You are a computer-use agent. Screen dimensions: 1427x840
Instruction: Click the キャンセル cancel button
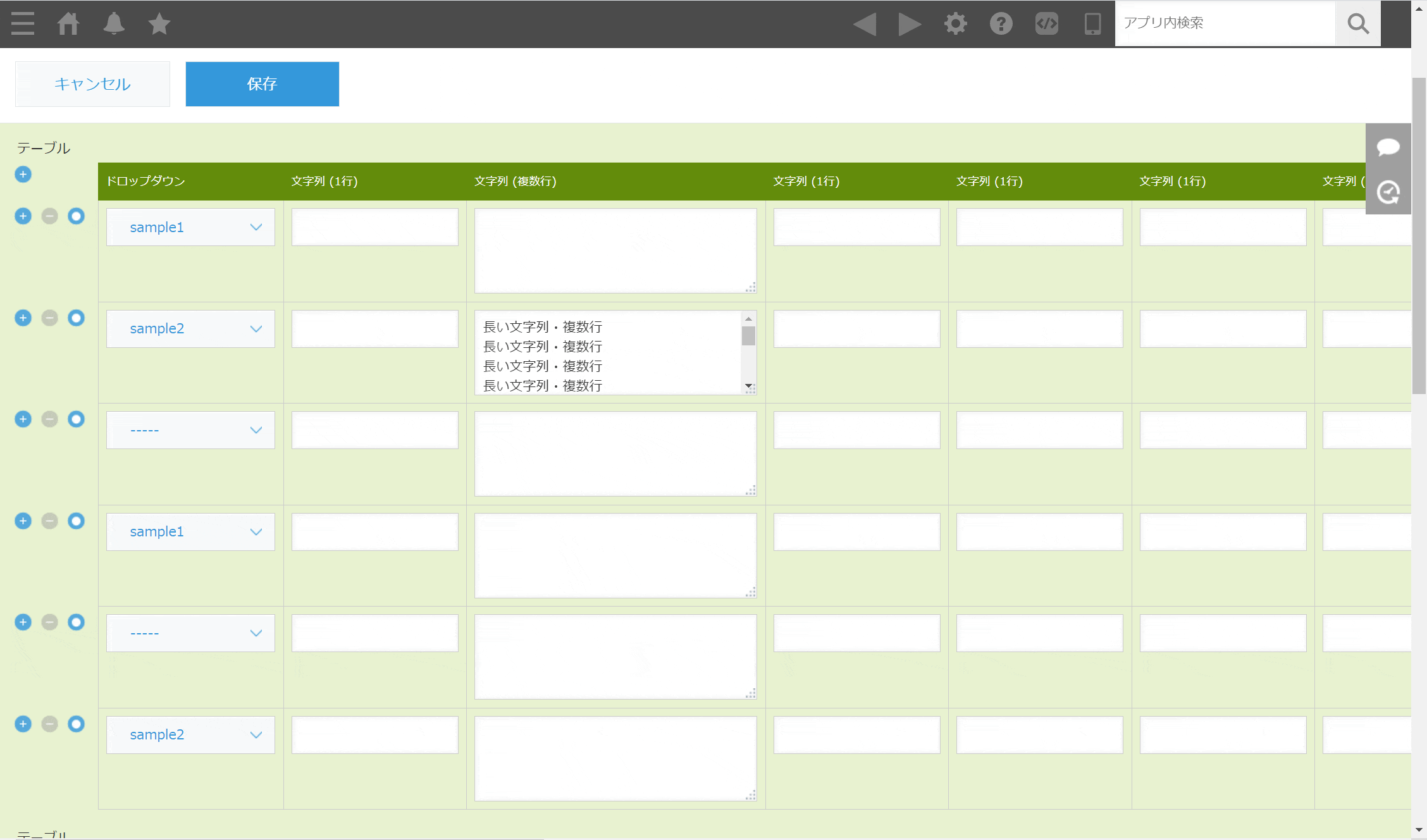click(92, 84)
